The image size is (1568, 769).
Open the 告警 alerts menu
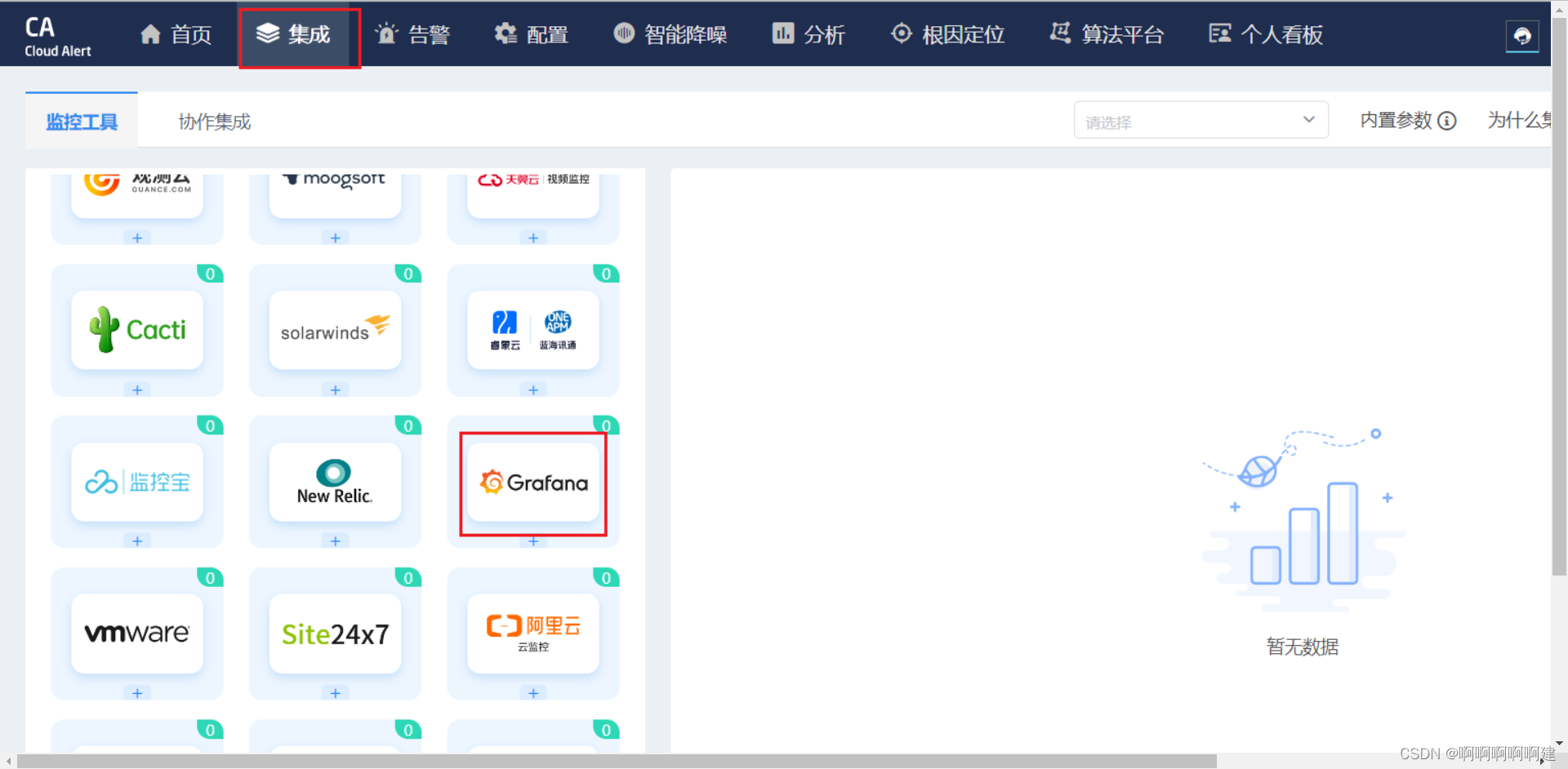point(412,34)
